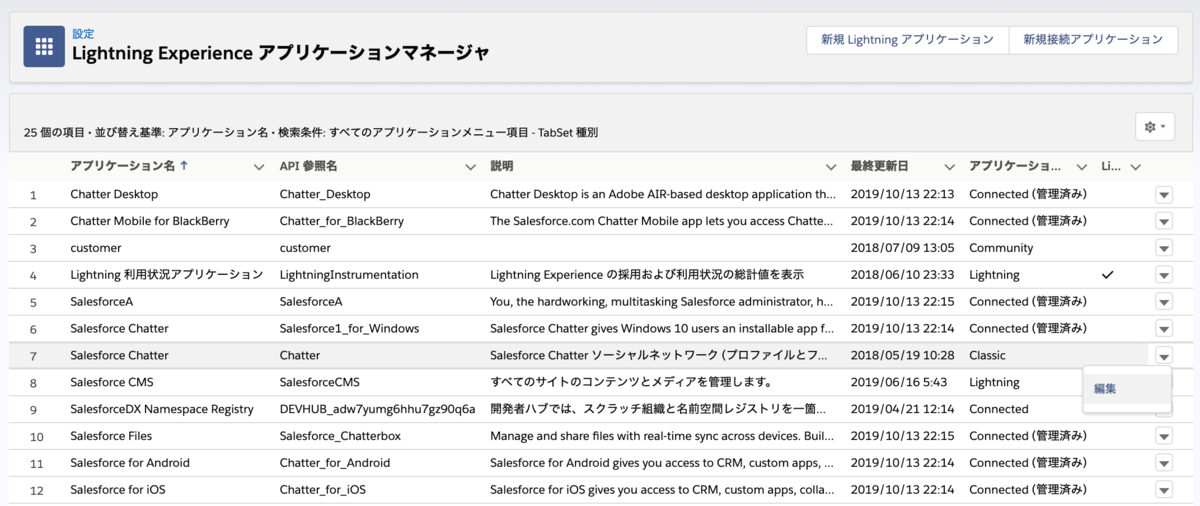1200x506 pixels.
Task: Click the 'SalesforceCMS' API name cell
Action: (x=319, y=382)
